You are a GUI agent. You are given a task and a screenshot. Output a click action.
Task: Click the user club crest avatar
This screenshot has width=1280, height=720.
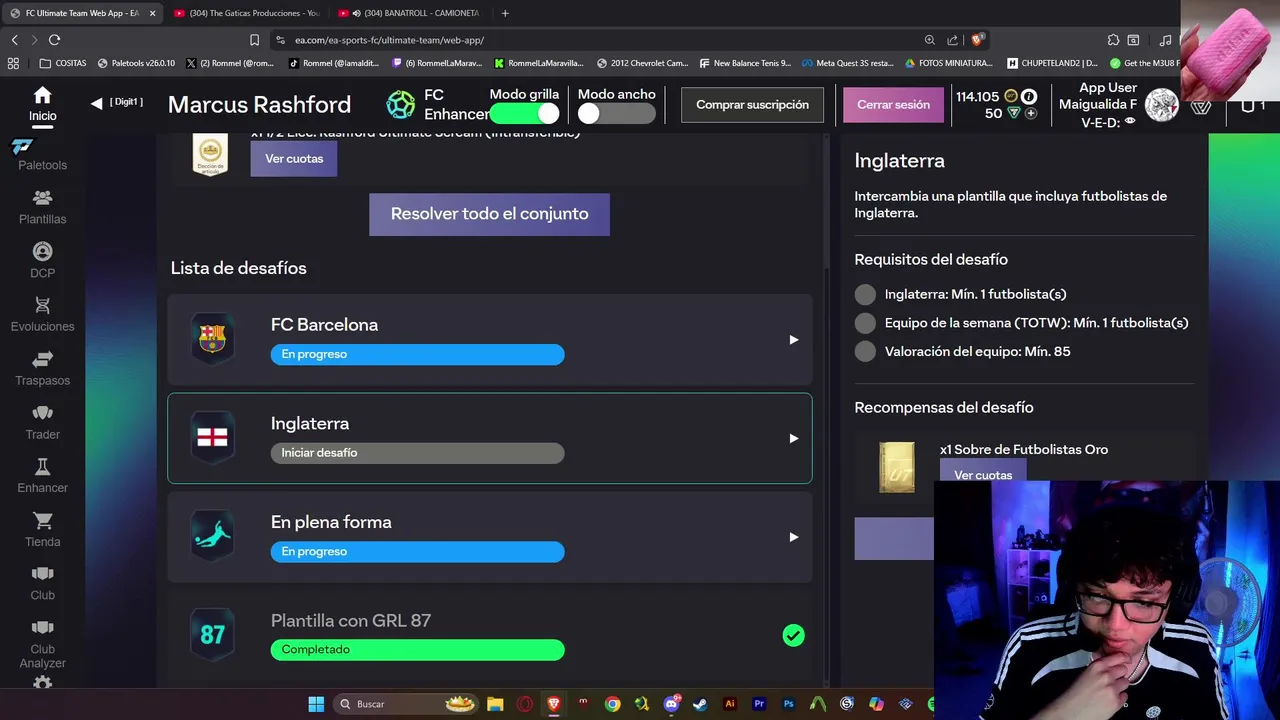click(x=1162, y=105)
